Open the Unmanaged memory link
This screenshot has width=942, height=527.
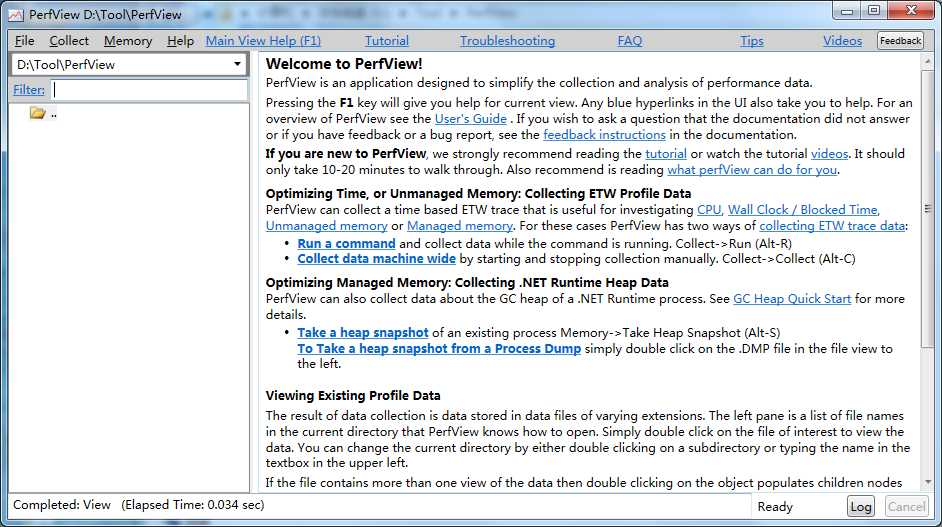point(326,226)
